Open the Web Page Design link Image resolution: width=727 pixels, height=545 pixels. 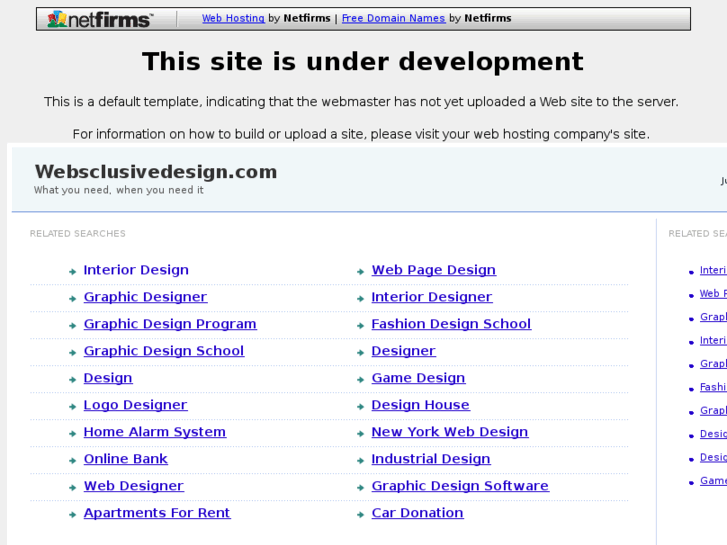(x=434, y=270)
